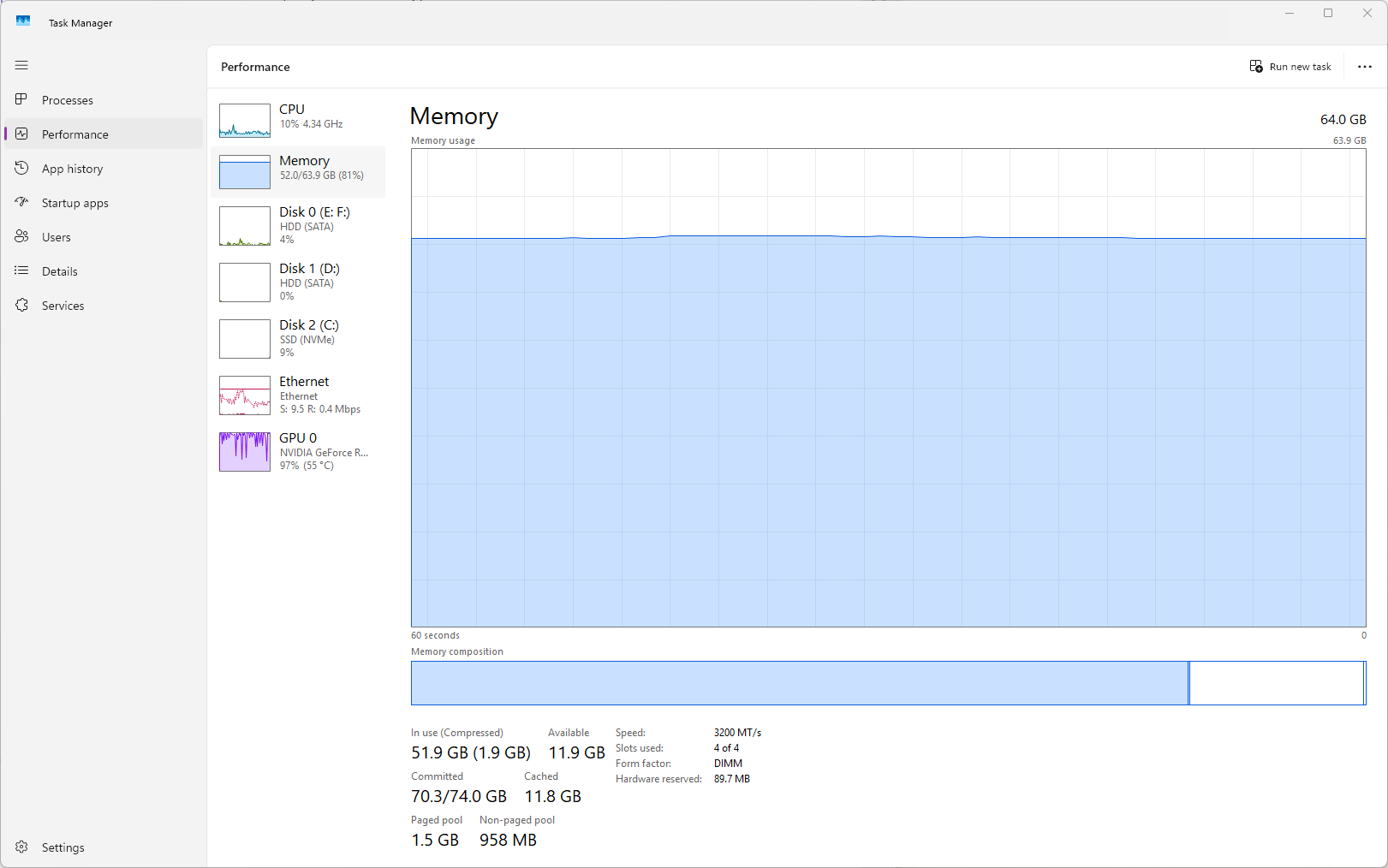The image size is (1388, 868).
Task: Open the three-dot more options menu
Action: (1365, 67)
